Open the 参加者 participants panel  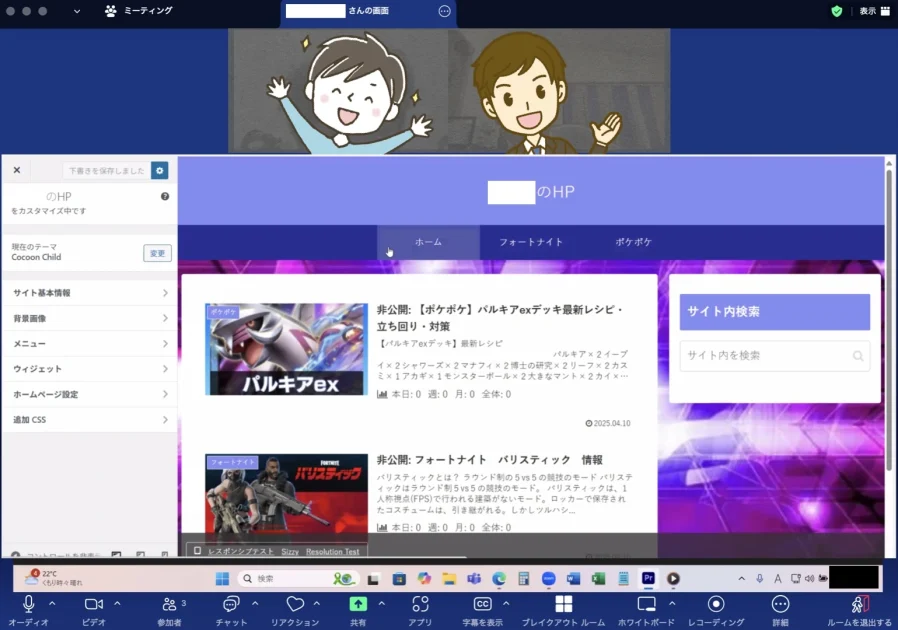pos(170,611)
